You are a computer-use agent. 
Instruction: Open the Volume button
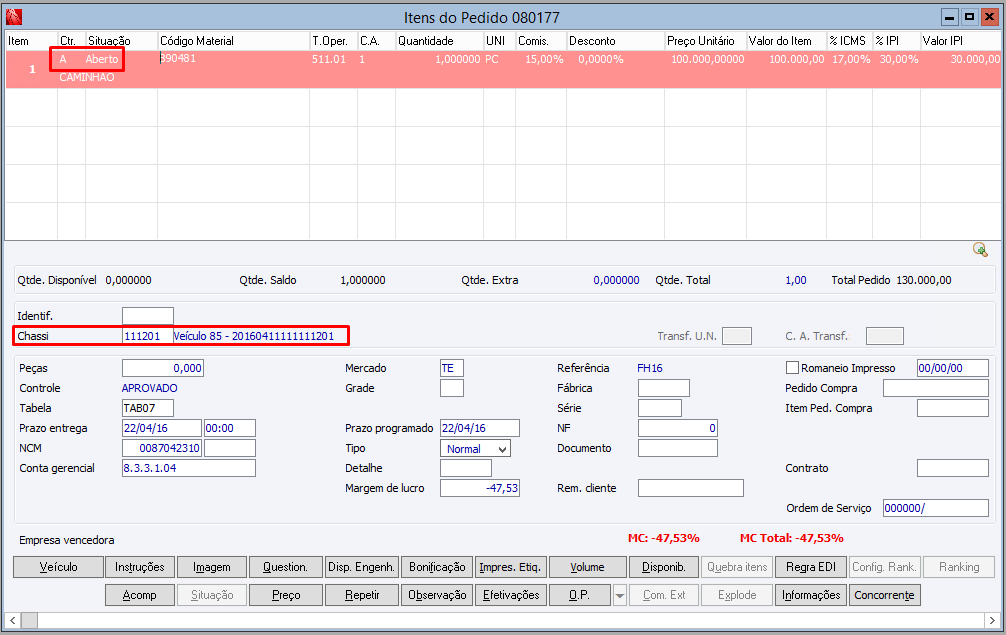point(588,567)
